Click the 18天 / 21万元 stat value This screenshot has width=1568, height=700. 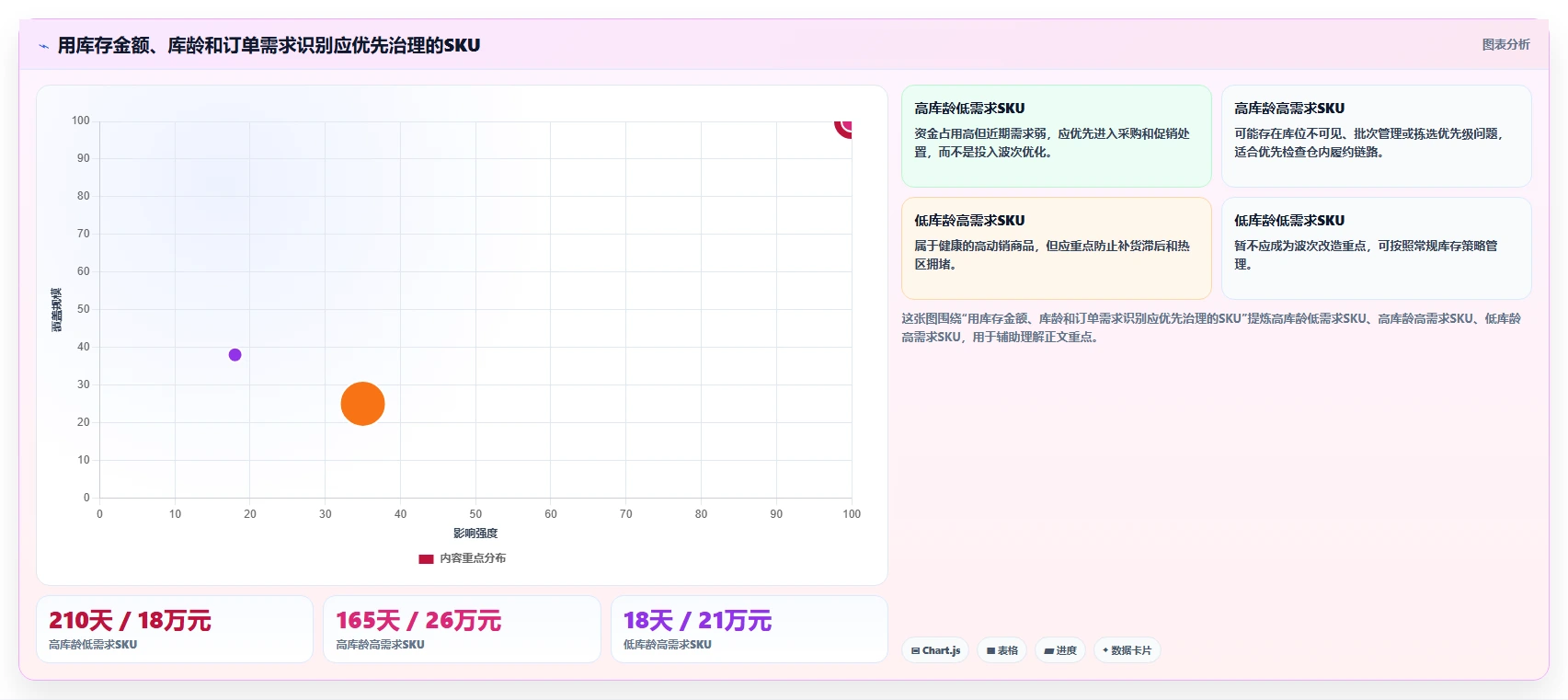click(697, 621)
